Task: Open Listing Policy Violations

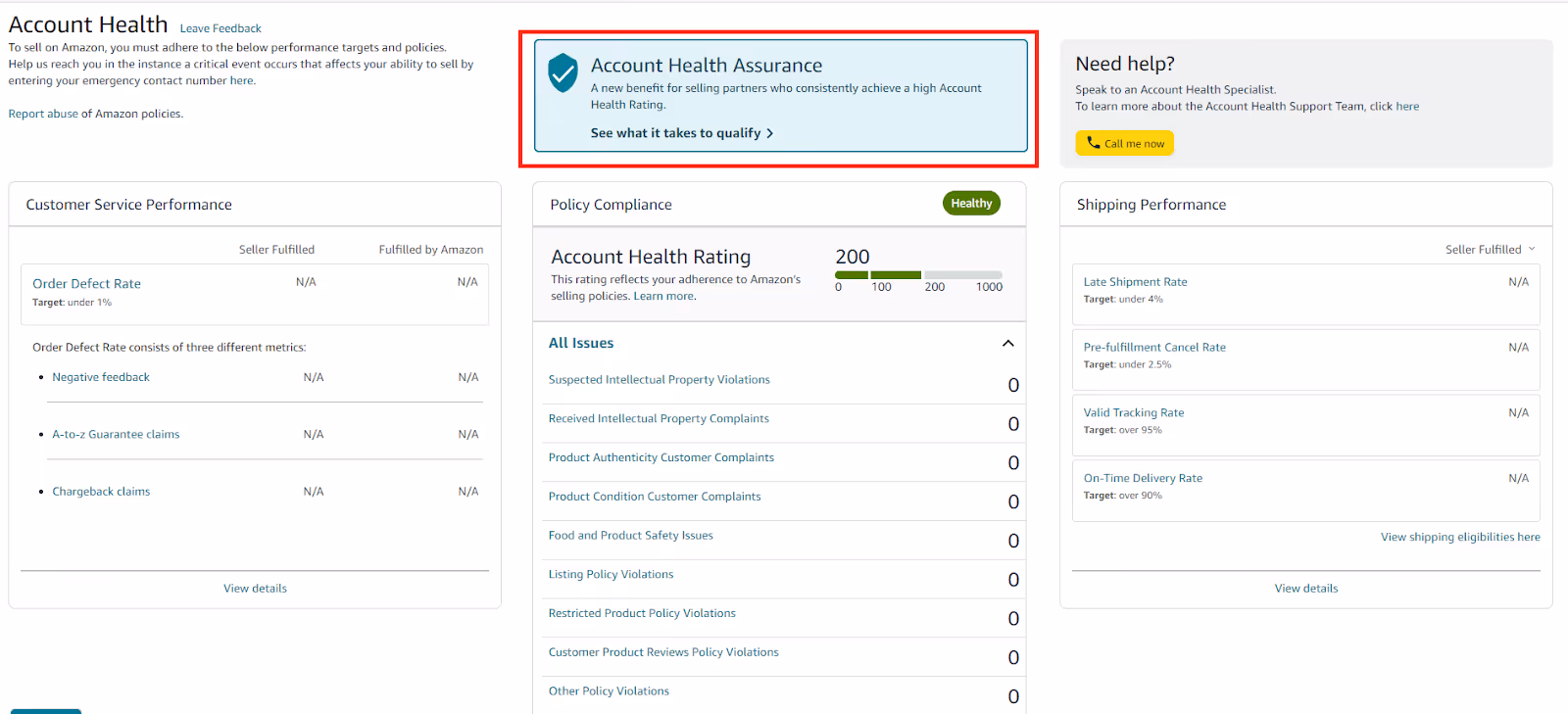Action: pyautogui.click(x=611, y=575)
